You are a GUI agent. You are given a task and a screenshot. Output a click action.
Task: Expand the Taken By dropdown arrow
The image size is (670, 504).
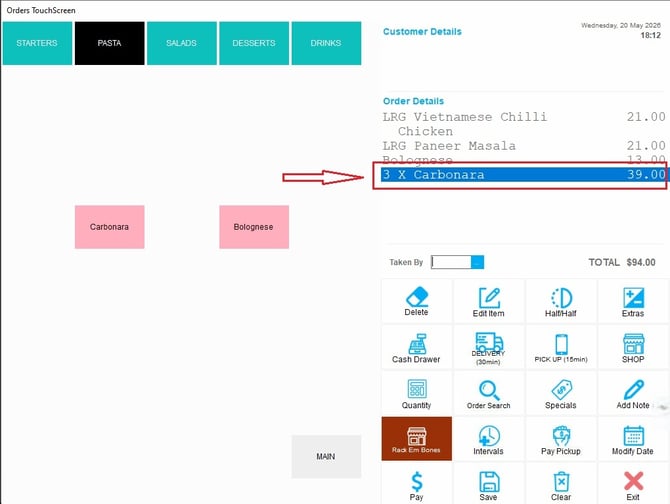pos(477,262)
